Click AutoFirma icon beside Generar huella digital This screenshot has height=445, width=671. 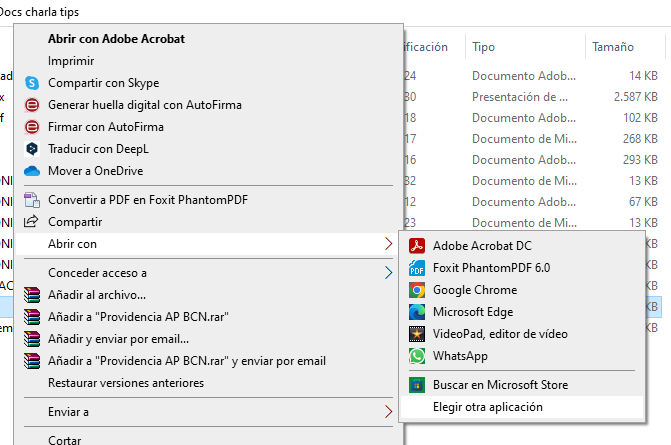[32, 105]
